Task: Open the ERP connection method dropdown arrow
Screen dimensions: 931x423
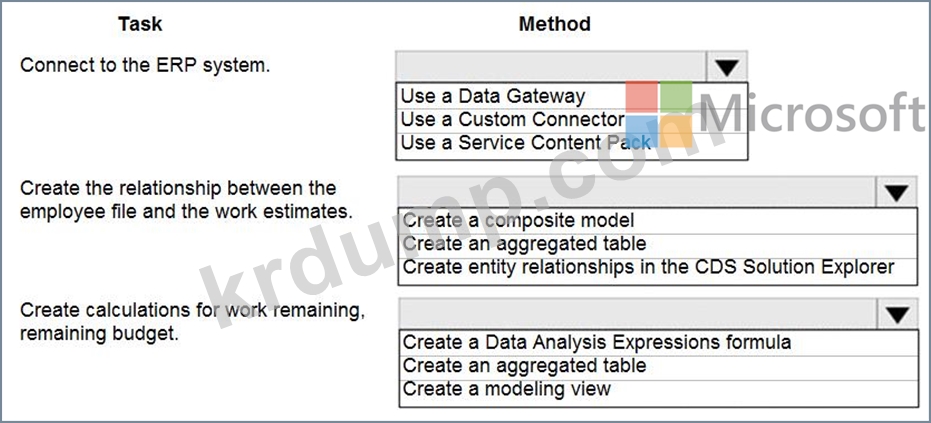Action: [727, 67]
